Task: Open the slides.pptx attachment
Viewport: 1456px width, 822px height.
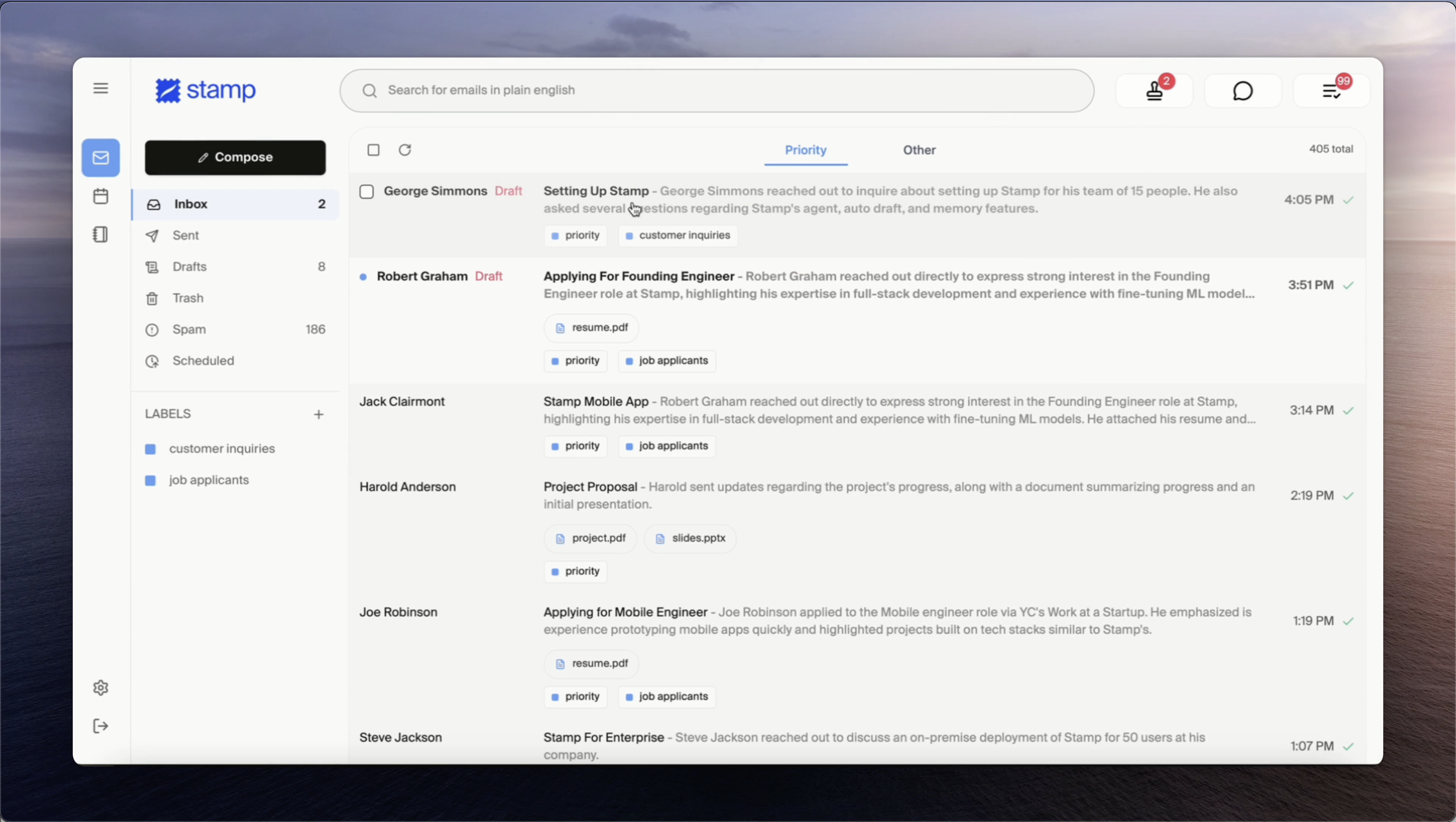Action: click(x=690, y=539)
